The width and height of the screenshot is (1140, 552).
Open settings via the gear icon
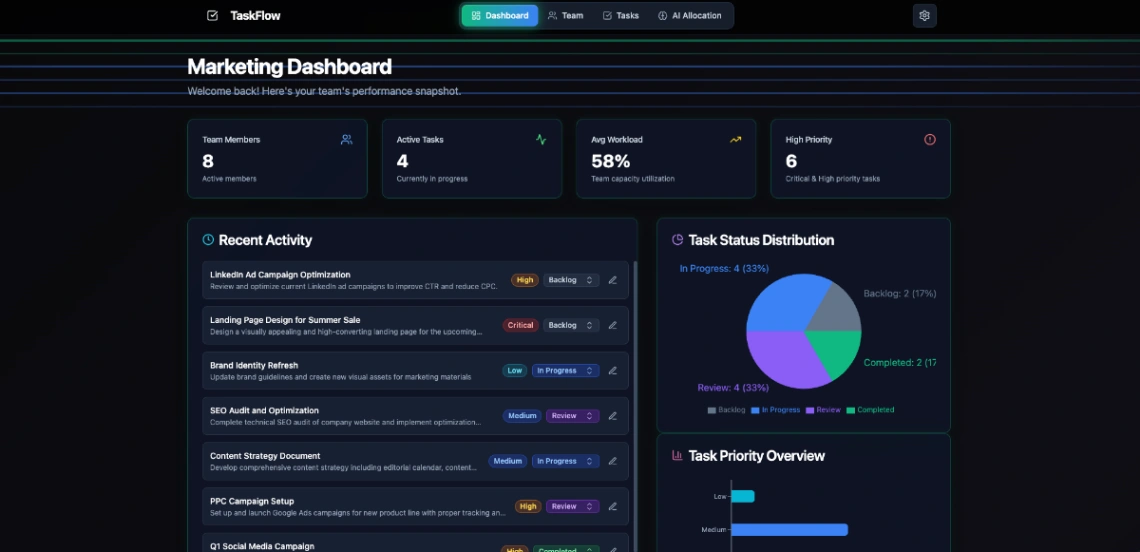coord(924,16)
